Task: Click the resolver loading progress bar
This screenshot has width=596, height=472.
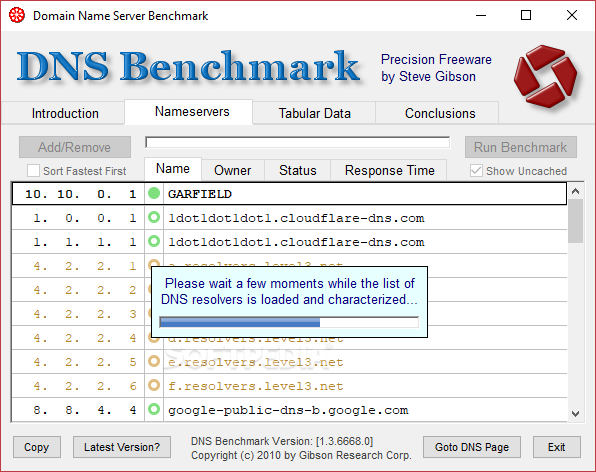Action: 289,322
